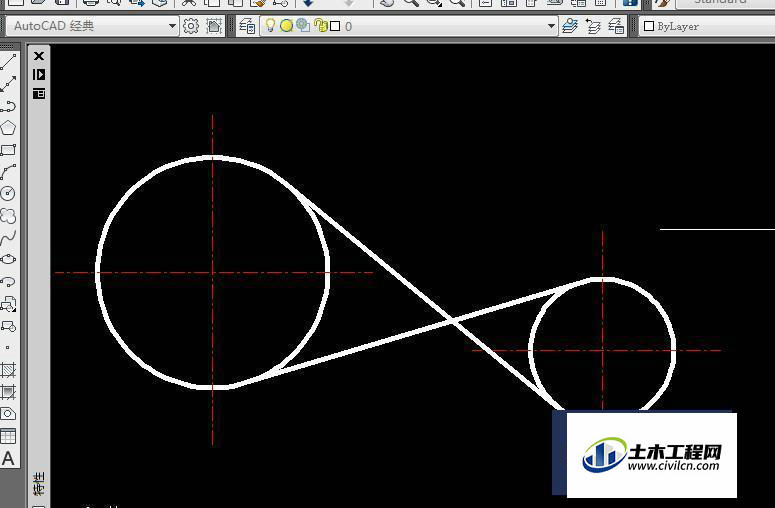
Task: Select the Construction Line tool
Action: 8,84
